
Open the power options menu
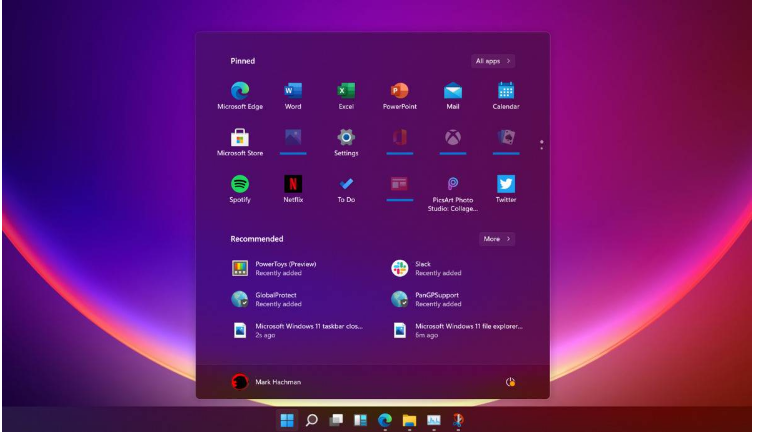[x=511, y=382]
